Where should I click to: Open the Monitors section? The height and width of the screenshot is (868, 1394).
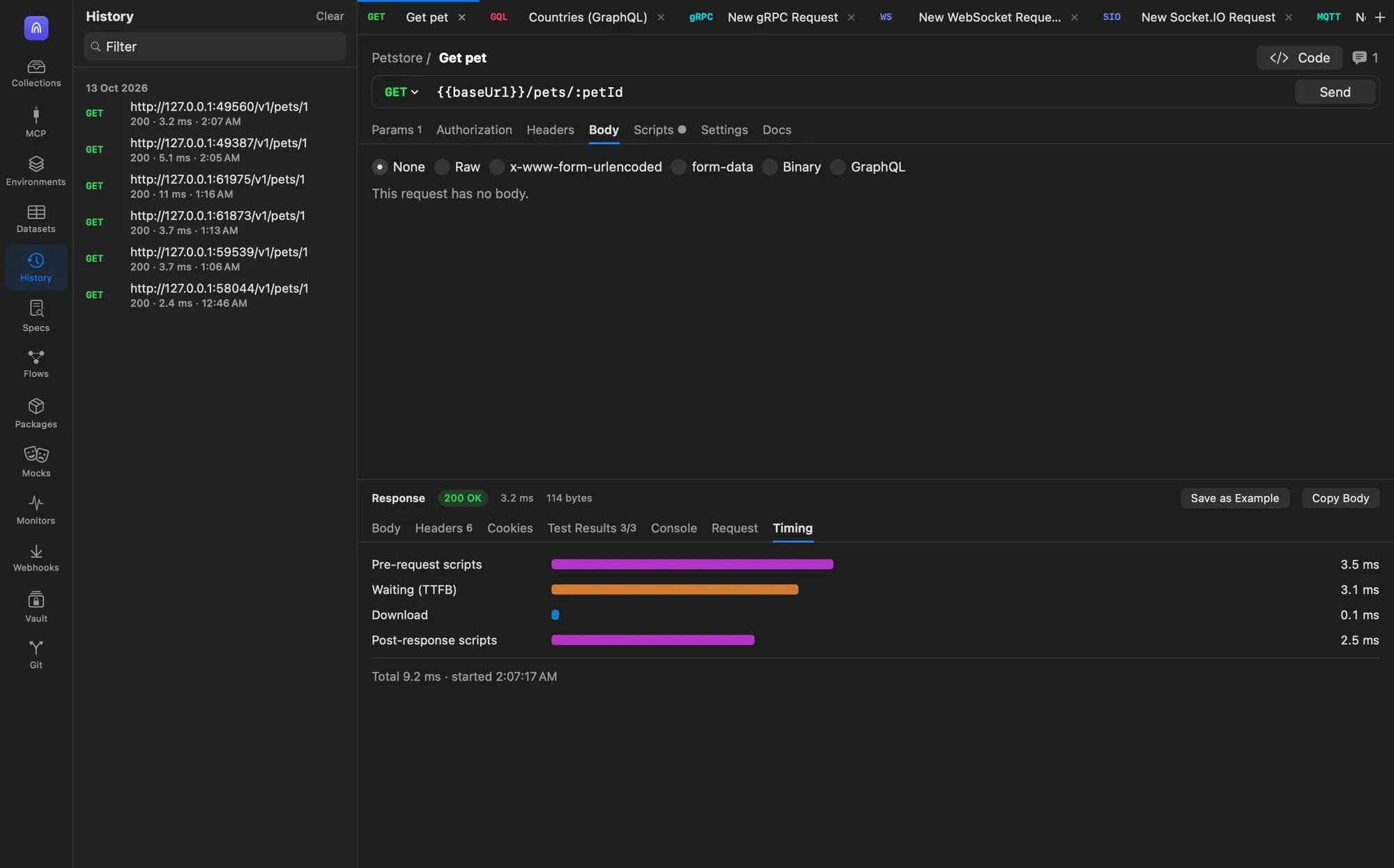tap(36, 510)
